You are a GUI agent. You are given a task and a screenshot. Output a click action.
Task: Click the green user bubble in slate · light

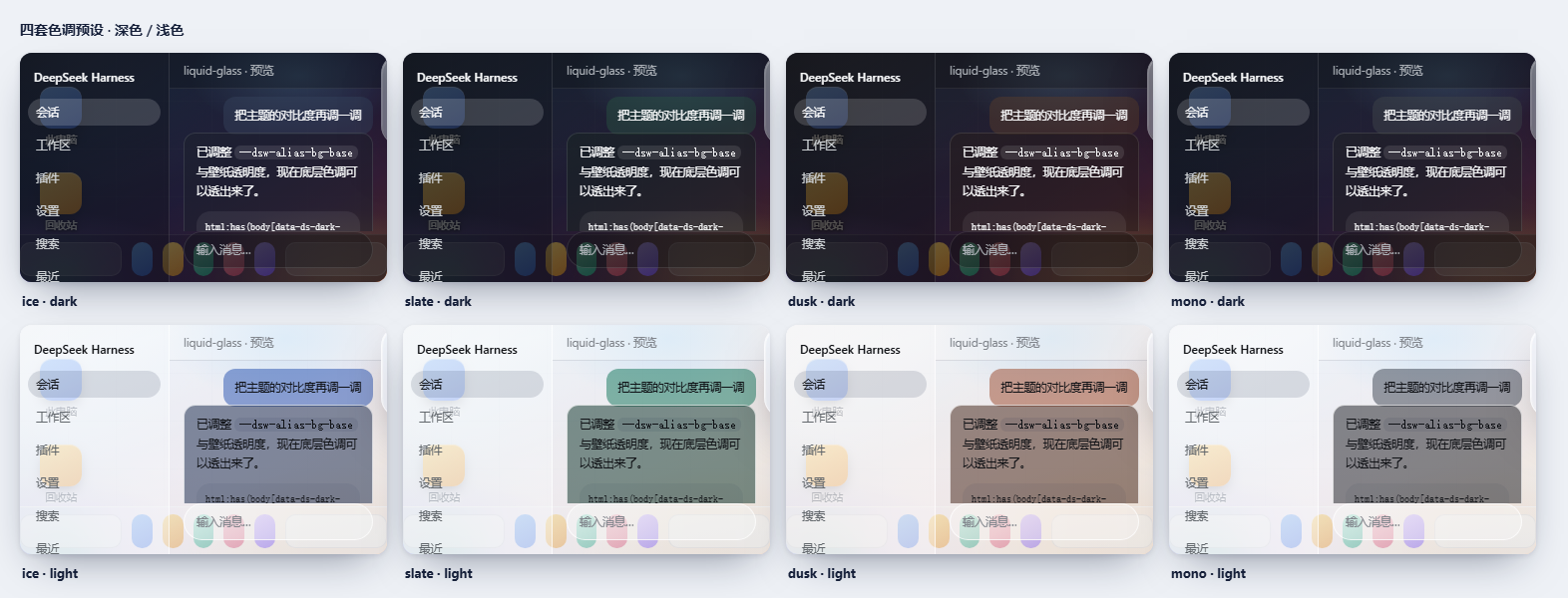(681, 387)
